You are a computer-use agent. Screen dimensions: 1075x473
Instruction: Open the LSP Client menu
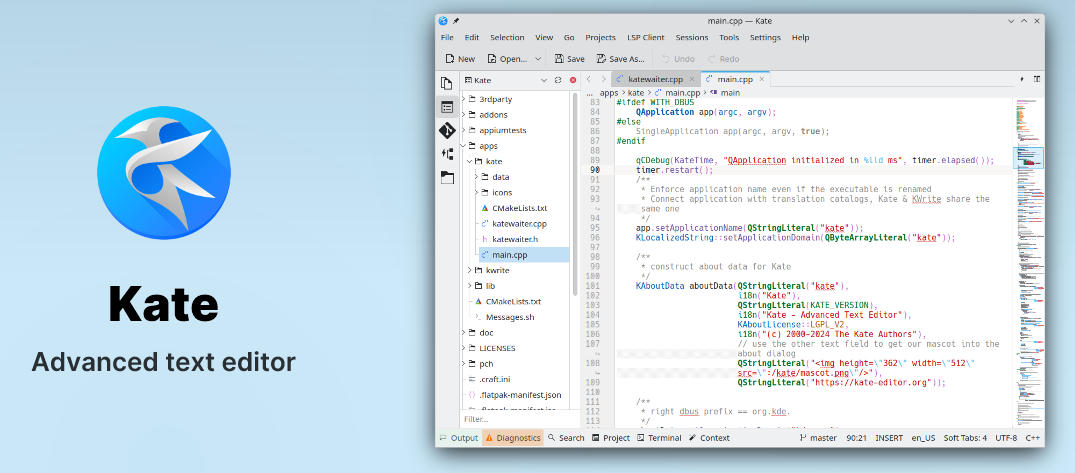tap(646, 38)
